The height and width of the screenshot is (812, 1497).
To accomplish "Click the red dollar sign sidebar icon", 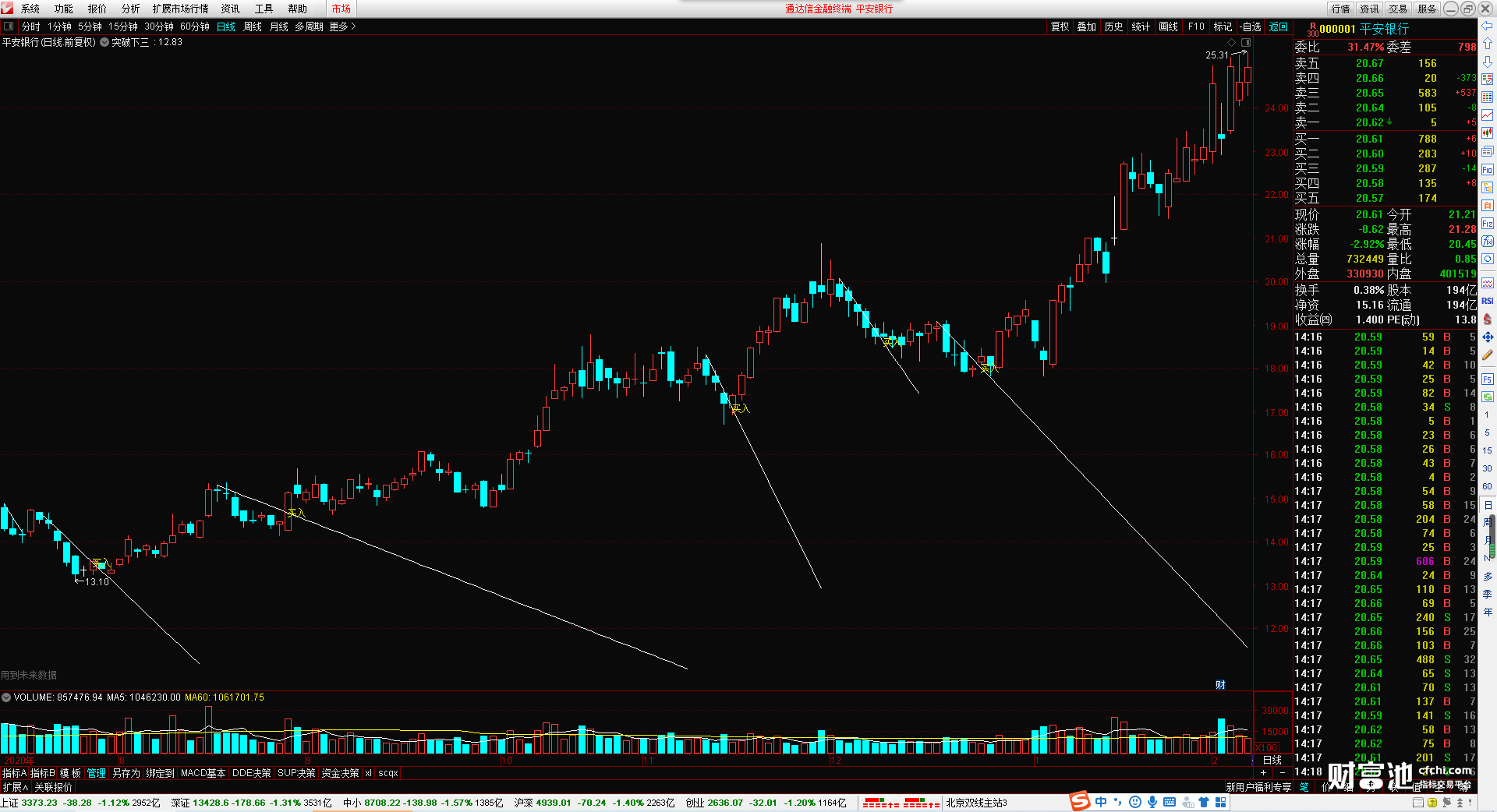I will click(1488, 319).
